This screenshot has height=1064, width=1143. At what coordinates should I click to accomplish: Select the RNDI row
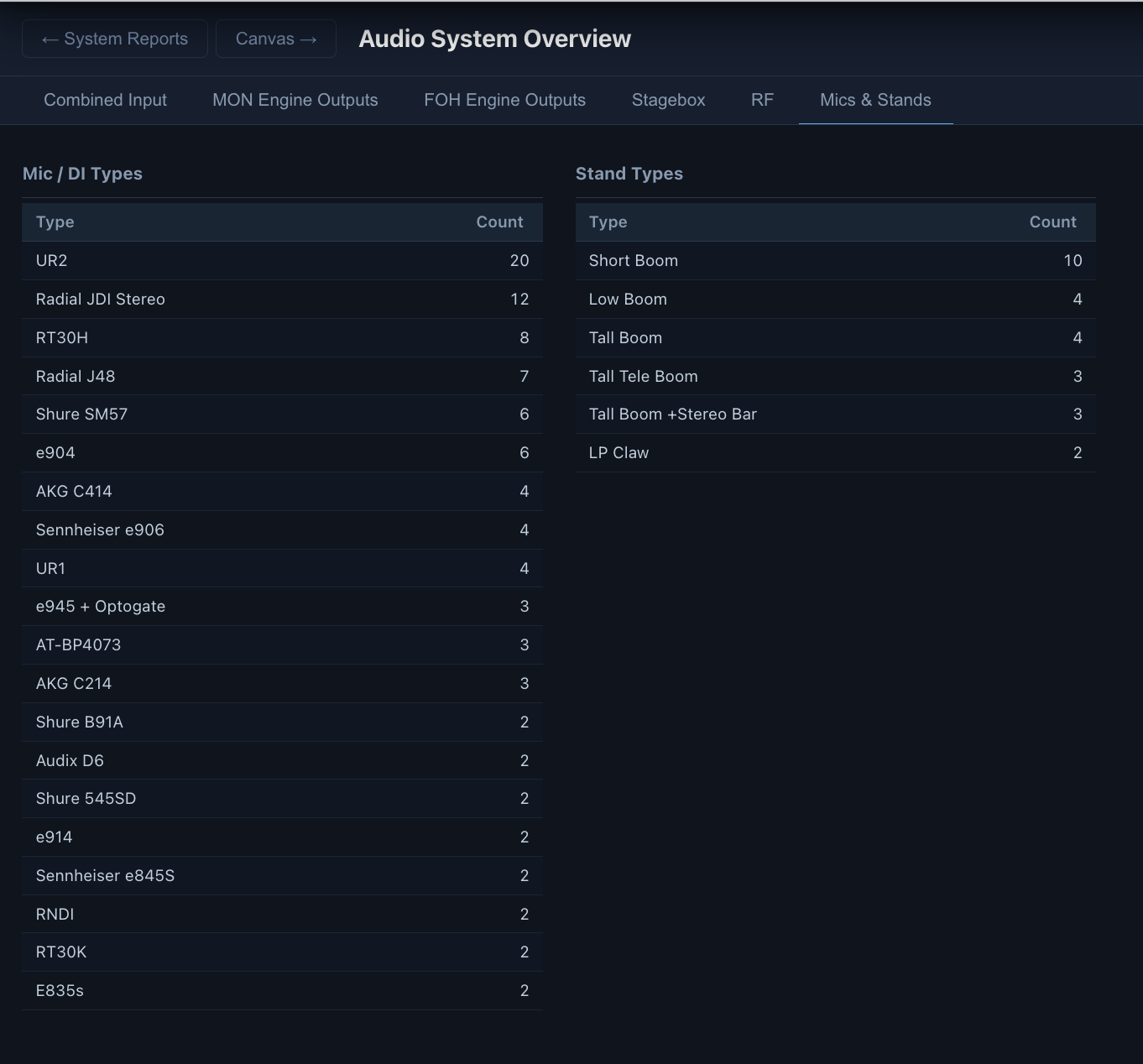click(282, 915)
